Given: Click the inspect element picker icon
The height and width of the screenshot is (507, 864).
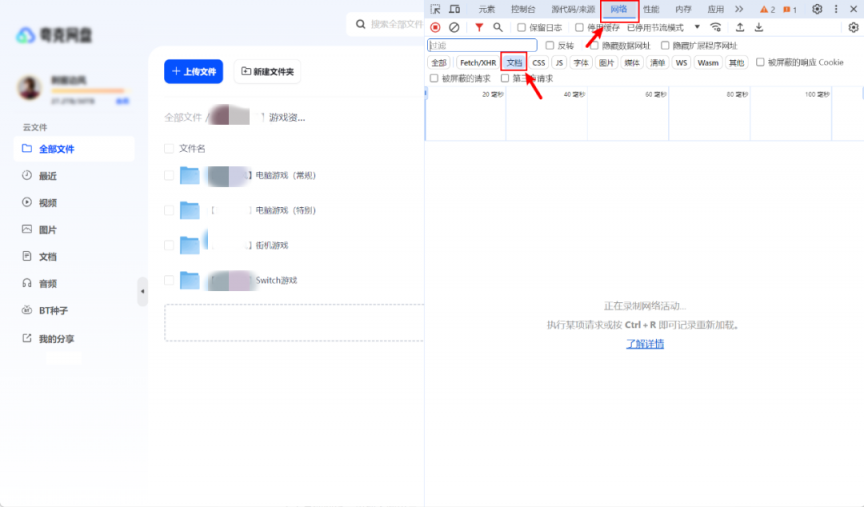Looking at the screenshot, I should pos(436,9).
